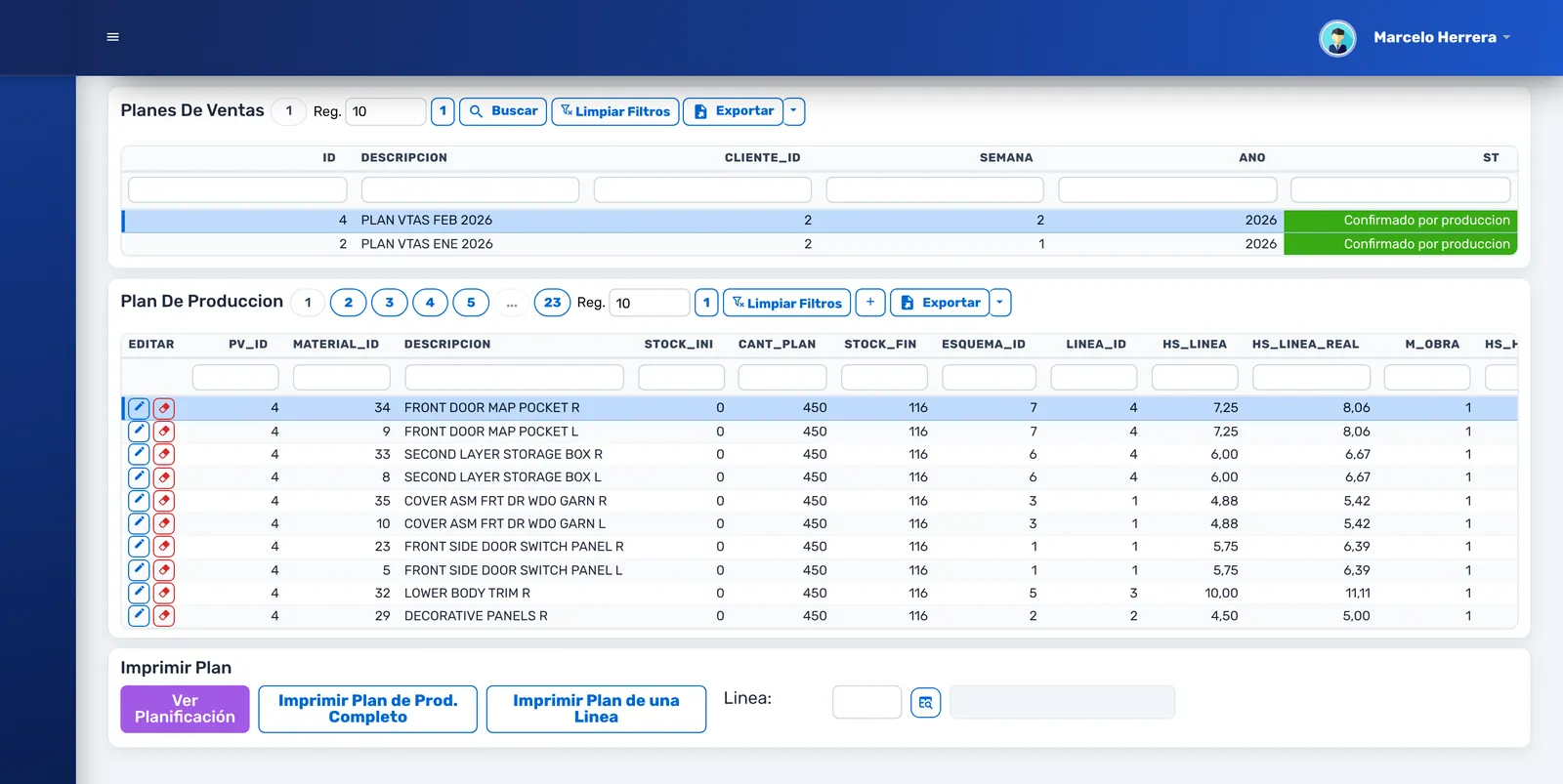
Task: Open the Linea lookup search icon
Action: (x=925, y=702)
